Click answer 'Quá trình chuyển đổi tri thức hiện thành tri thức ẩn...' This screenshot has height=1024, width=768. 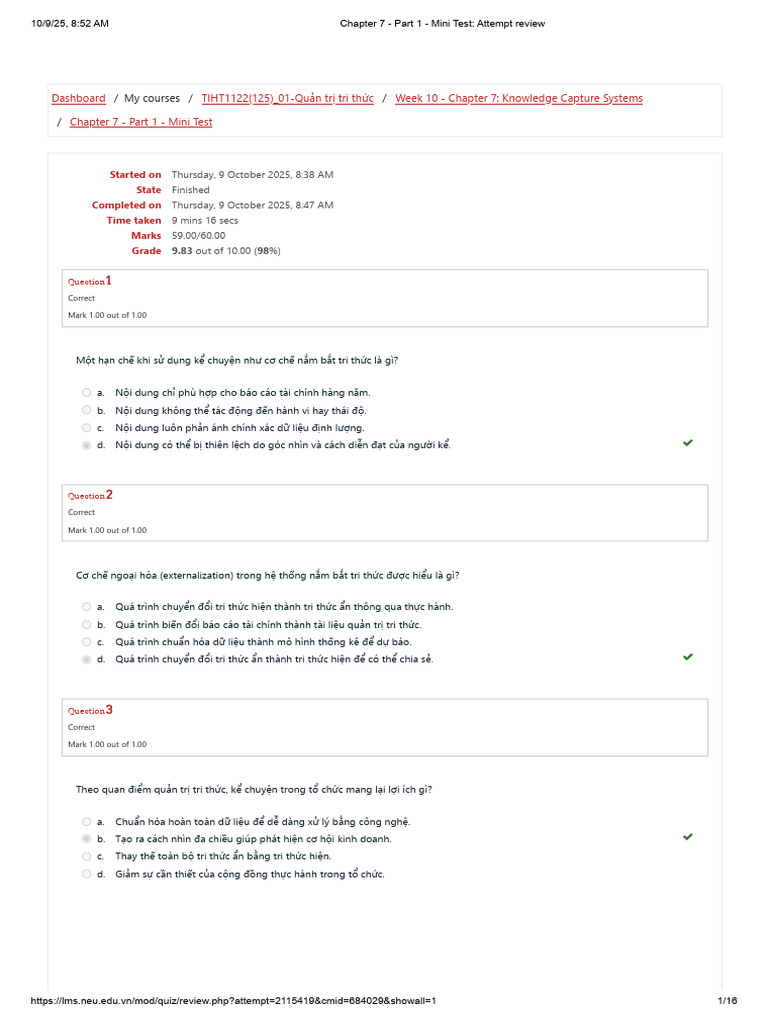click(x=284, y=607)
